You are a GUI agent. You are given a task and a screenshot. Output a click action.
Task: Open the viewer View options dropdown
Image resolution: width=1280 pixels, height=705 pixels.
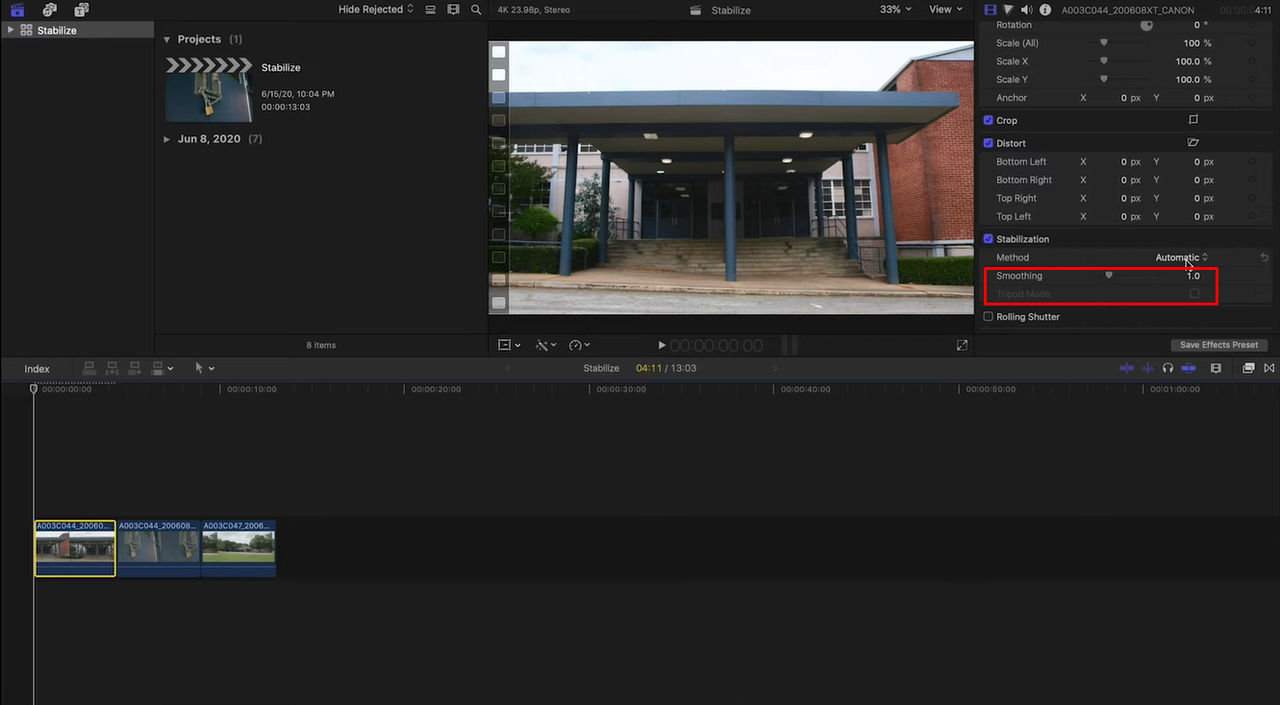945,9
